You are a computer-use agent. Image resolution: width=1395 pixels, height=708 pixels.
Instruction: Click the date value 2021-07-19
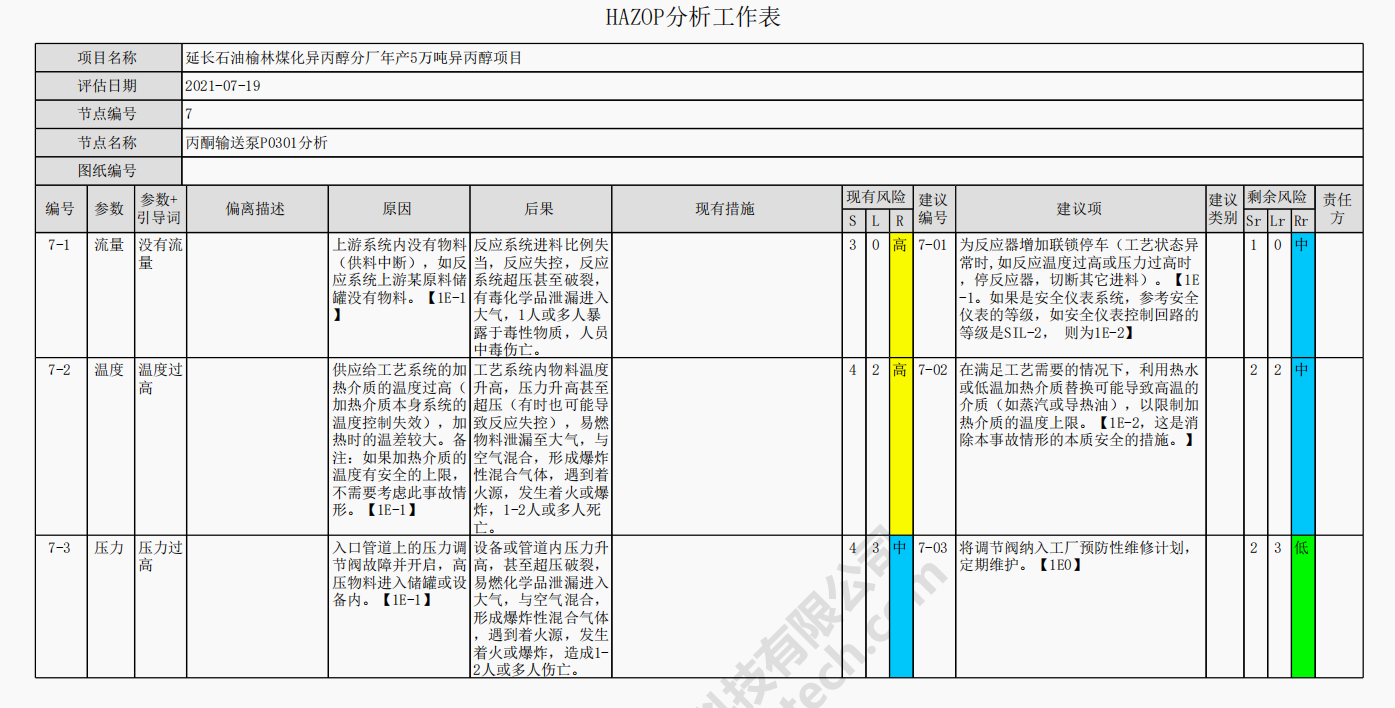(223, 86)
